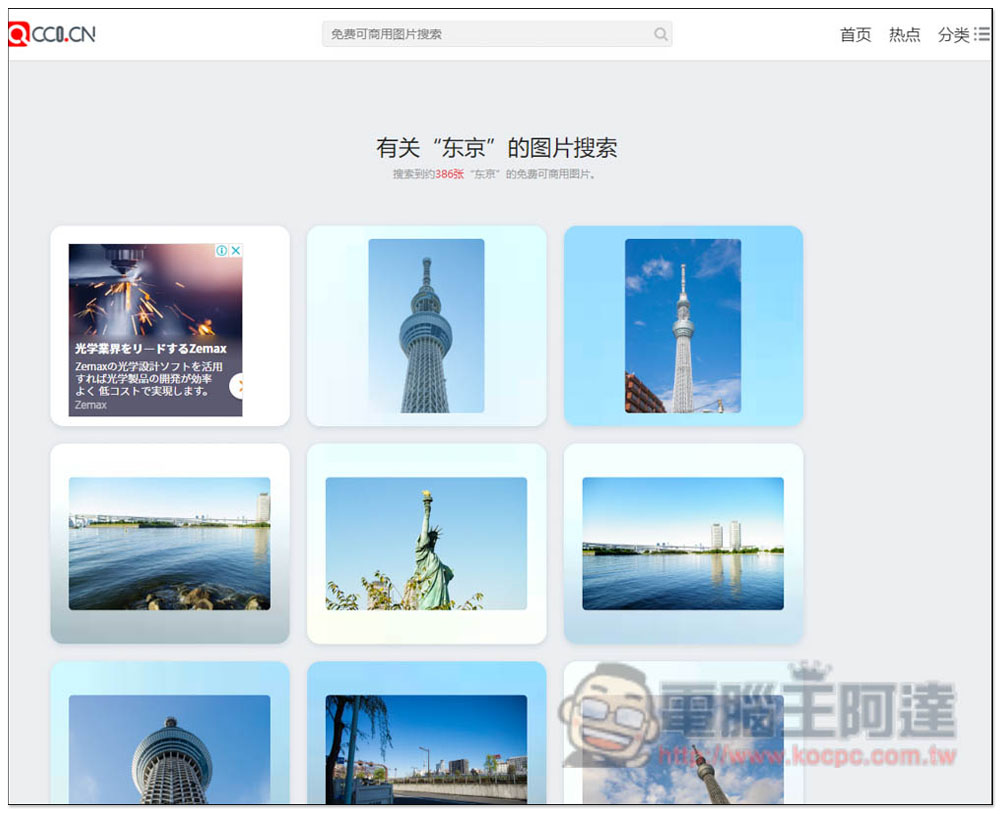
Task: Open the Statue of Liberty photo
Action: (x=426, y=544)
